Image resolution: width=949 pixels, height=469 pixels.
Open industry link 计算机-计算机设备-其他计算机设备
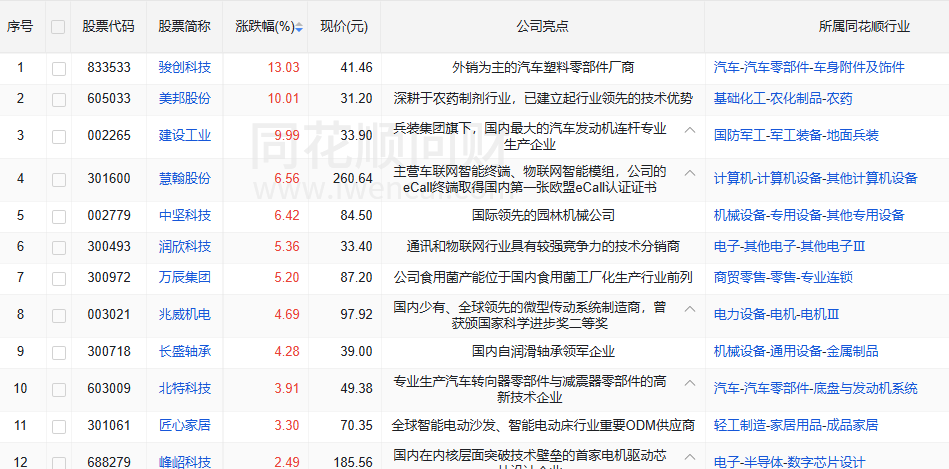point(816,179)
